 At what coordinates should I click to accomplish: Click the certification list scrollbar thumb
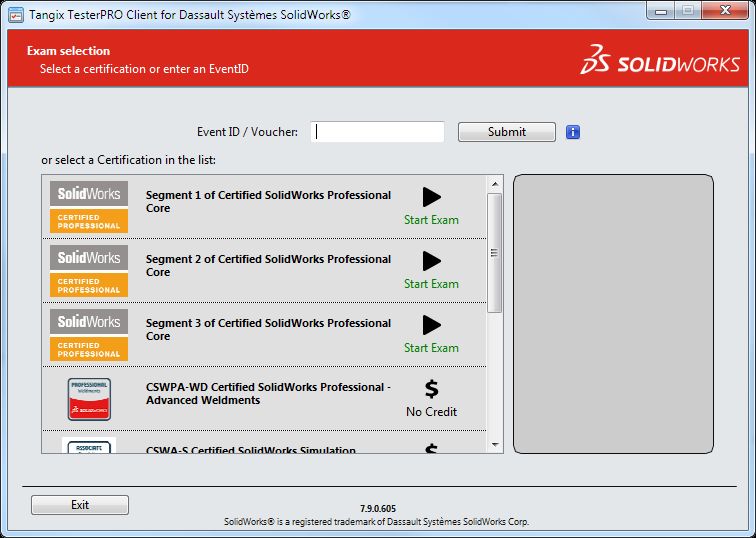495,253
